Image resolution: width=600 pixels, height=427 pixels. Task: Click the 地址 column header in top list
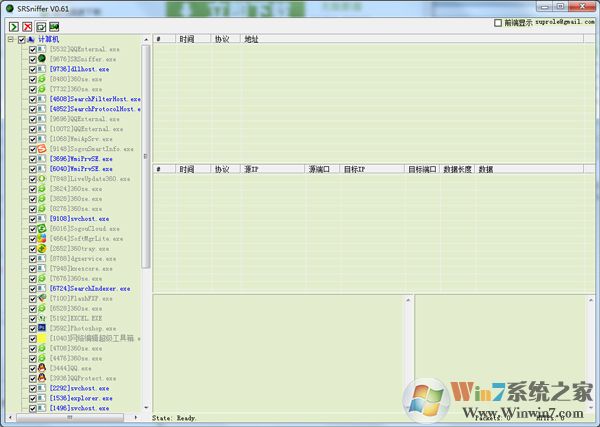(x=252, y=39)
